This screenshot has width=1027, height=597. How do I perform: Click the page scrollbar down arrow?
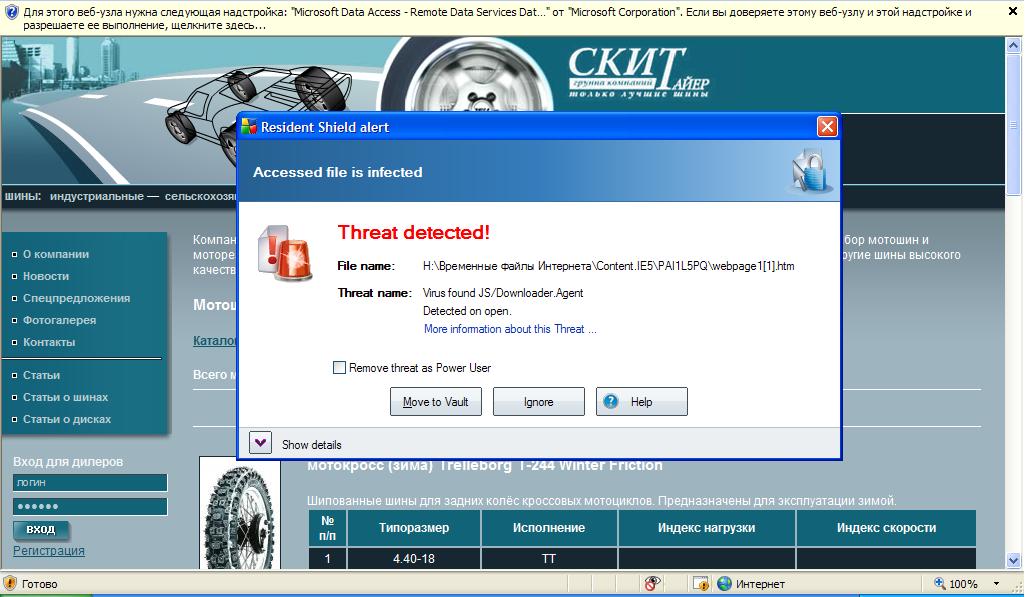(x=1013, y=560)
